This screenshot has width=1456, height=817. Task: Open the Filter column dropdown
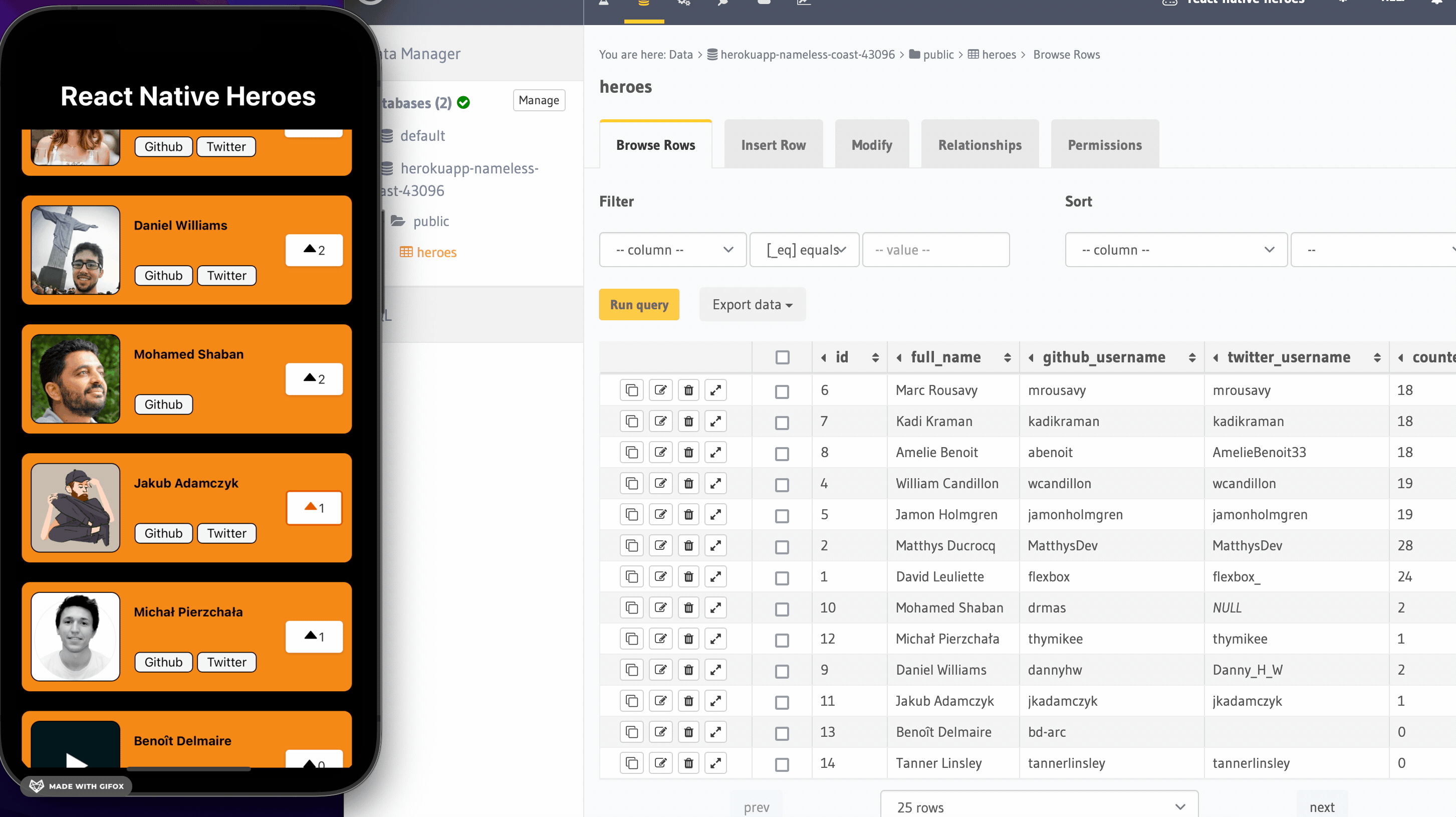[x=672, y=250]
